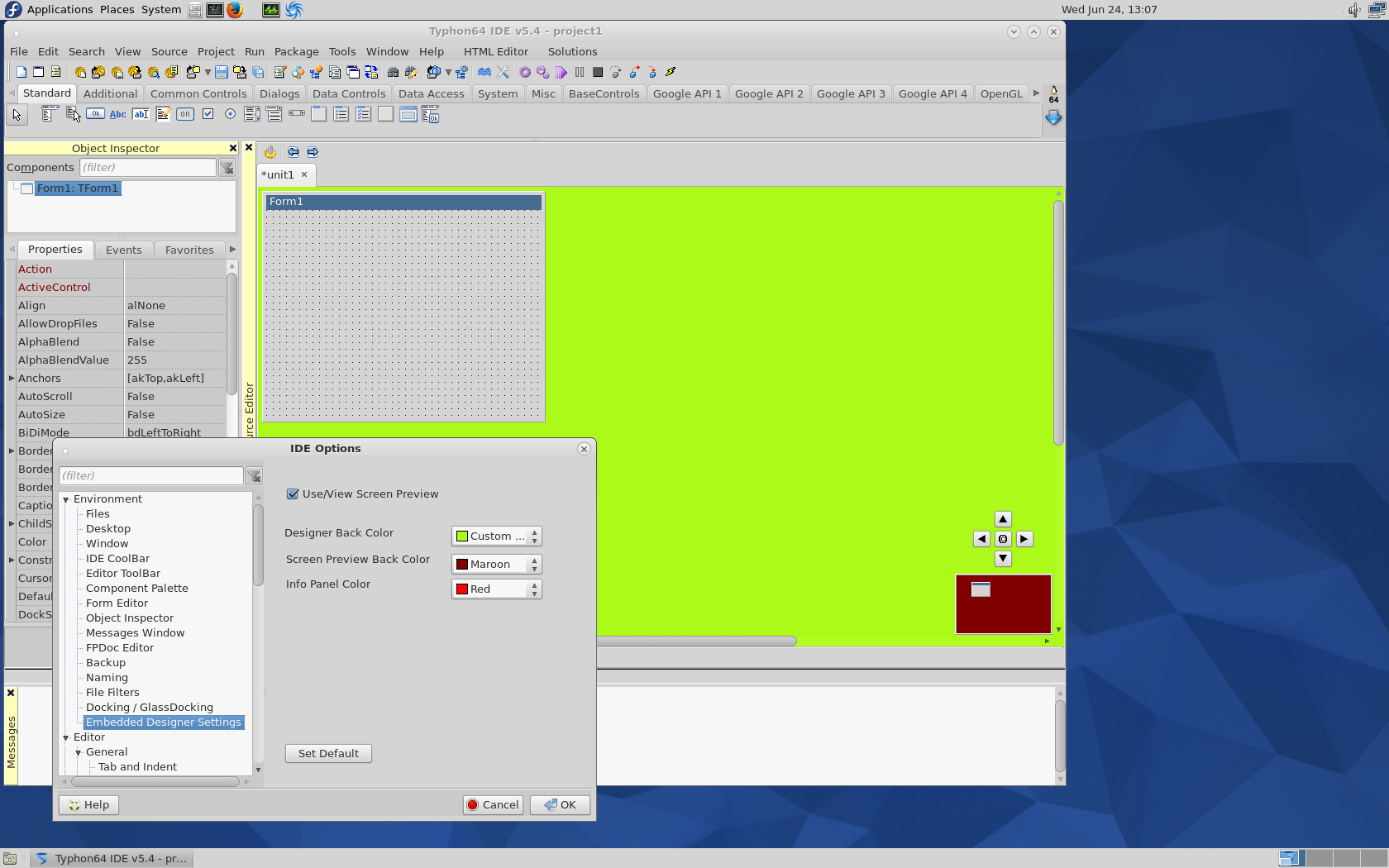Choose the TMainMenu palette component
Viewport: 1389px width, 868px height.
(x=50, y=114)
